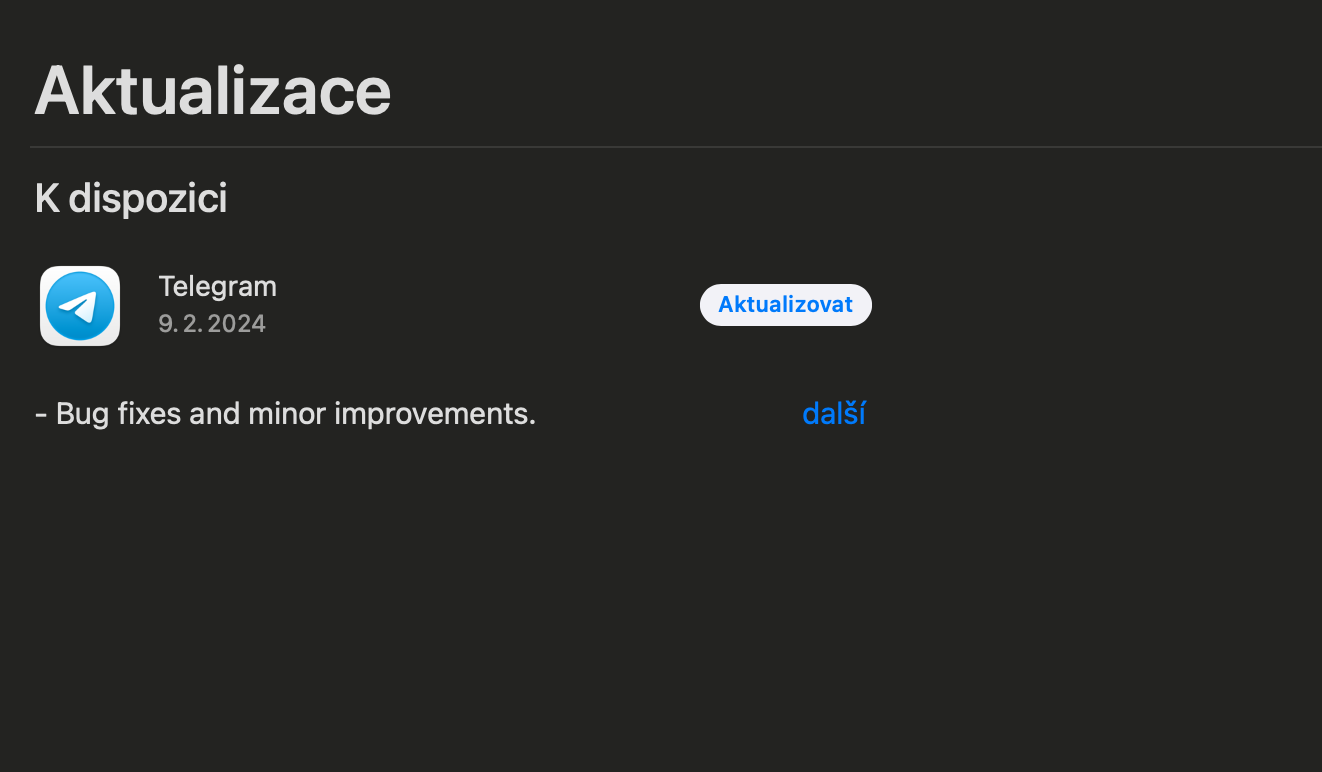Open Telegram via its paper plane logo
Screen dimensions: 1322x772
80,305
